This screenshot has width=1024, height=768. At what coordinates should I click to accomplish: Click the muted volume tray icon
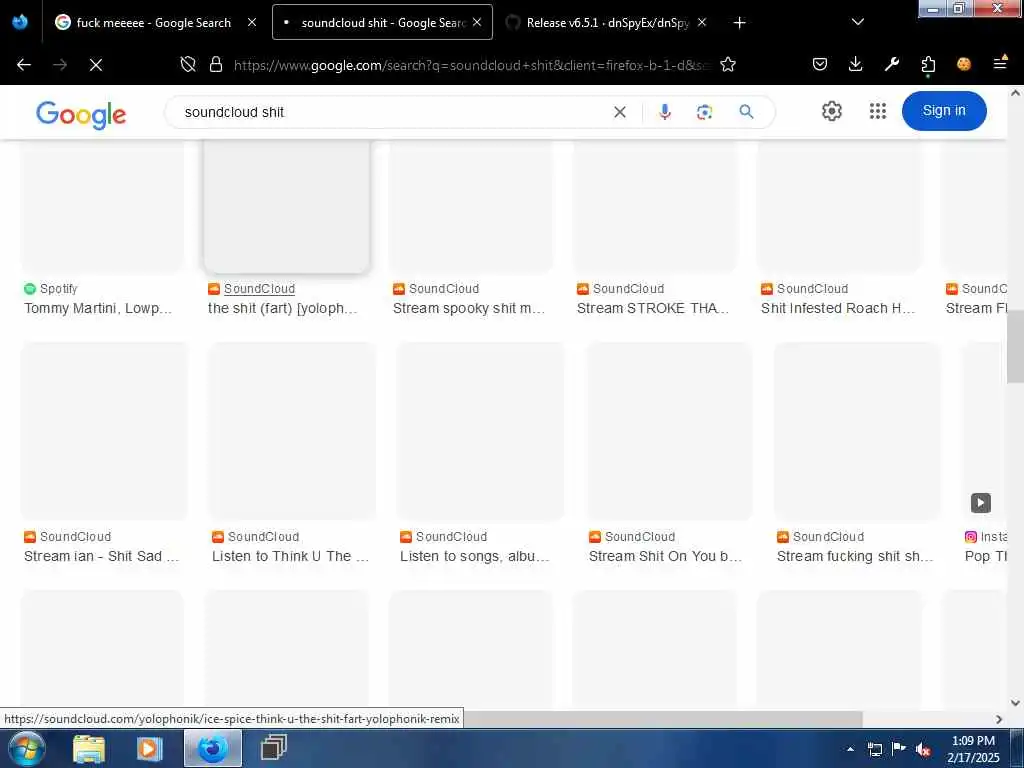pyautogui.click(x=923, y=749)
